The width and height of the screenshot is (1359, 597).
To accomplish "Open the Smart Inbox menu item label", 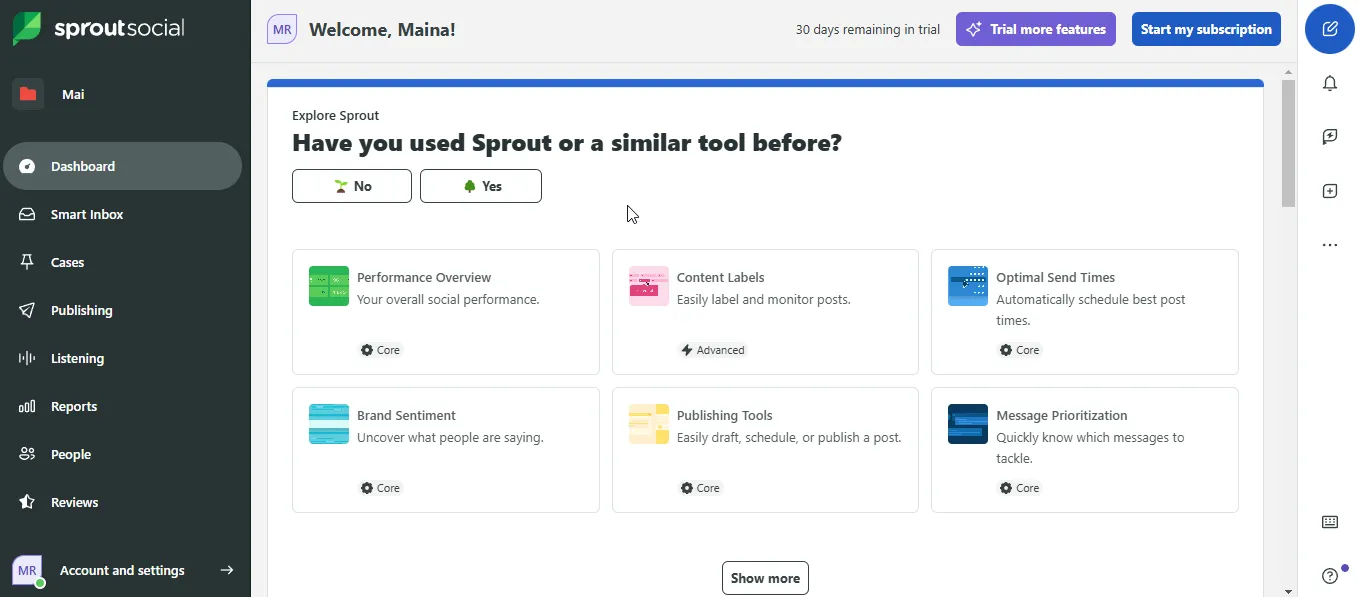I will point(87,214).
